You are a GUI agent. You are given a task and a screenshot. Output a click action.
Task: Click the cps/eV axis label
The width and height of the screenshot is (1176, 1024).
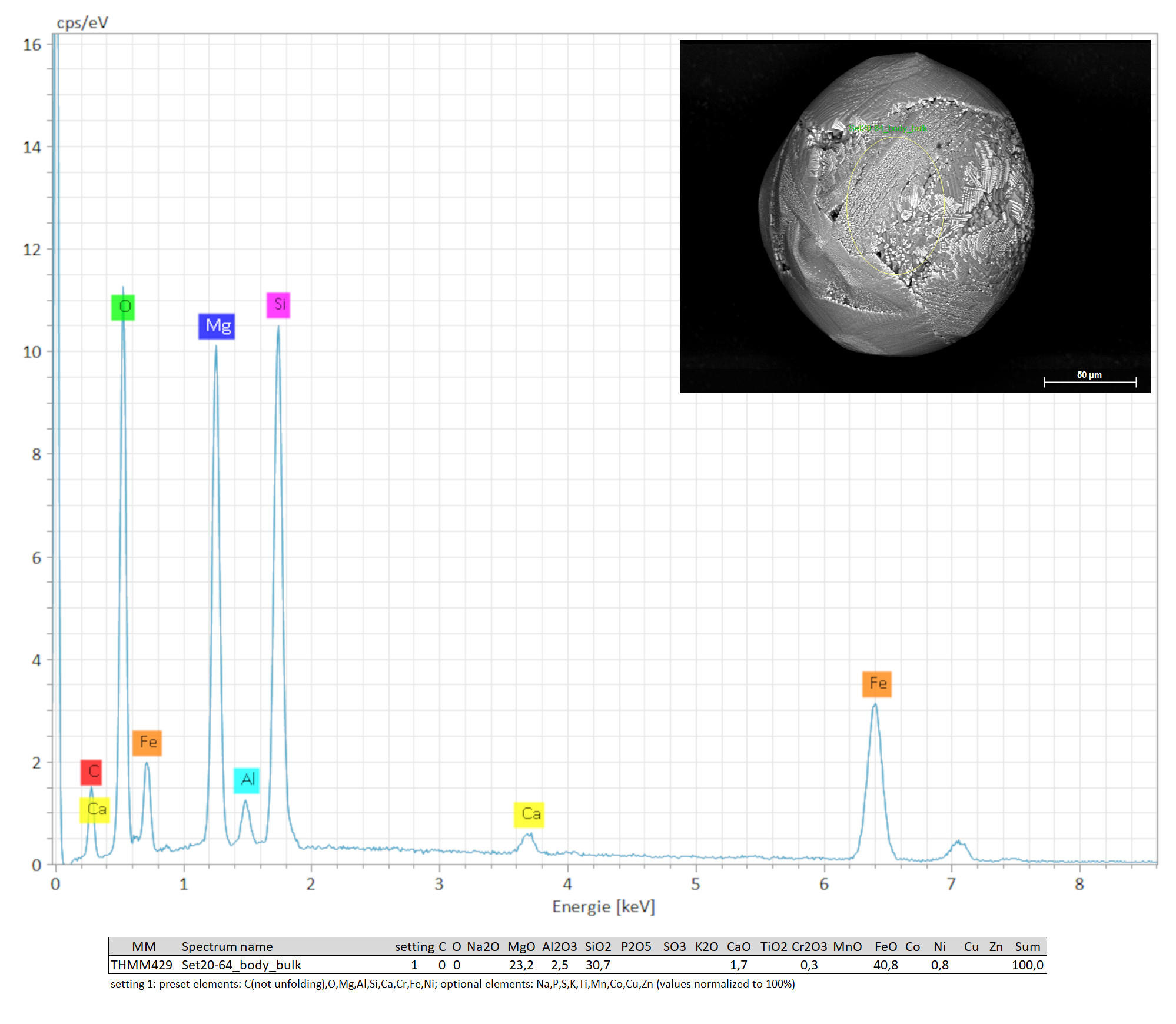(x=82, y=22)
